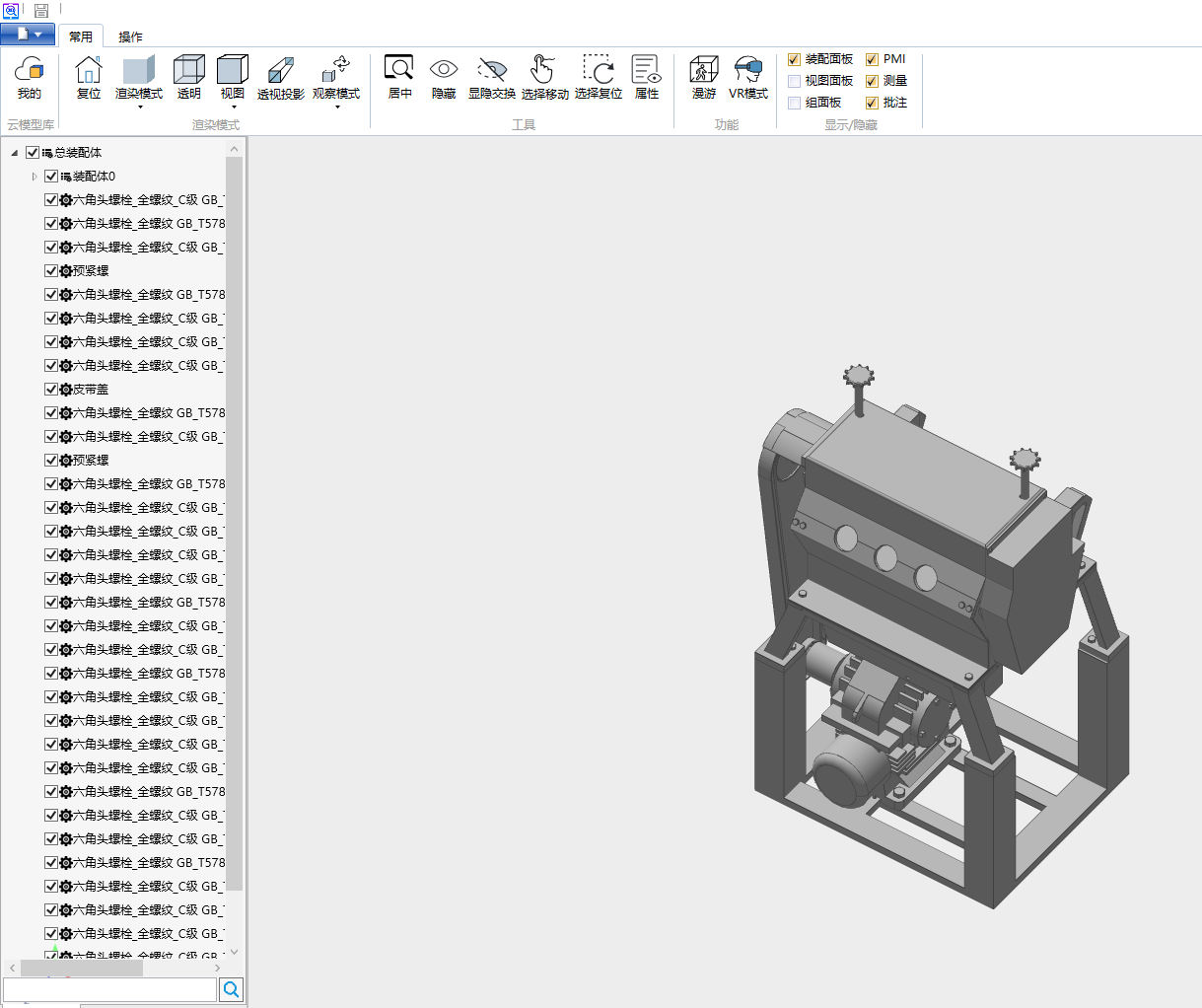The image size is (1202, 1008).
Task: Expand the 装配体0 tree node
Action: pyautogui.click(x=35, y=177)
